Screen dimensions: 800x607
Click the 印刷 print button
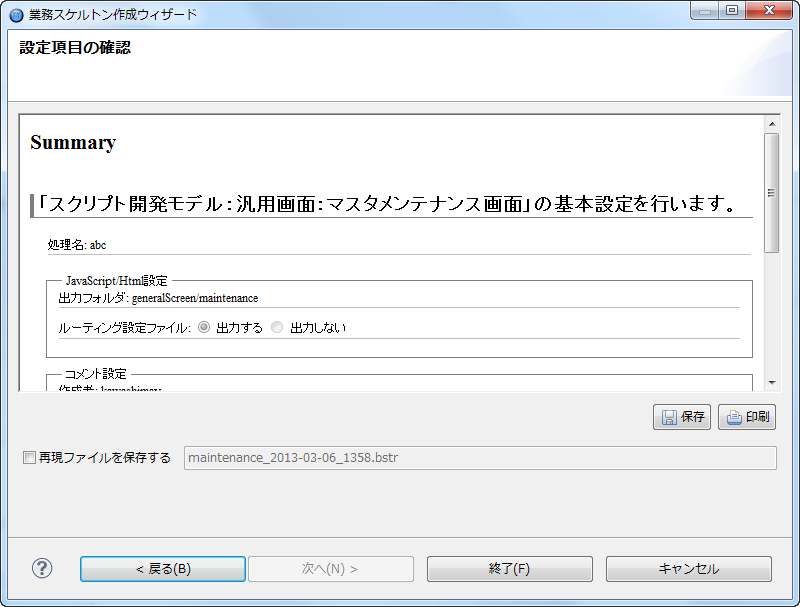tap(747, 417)
